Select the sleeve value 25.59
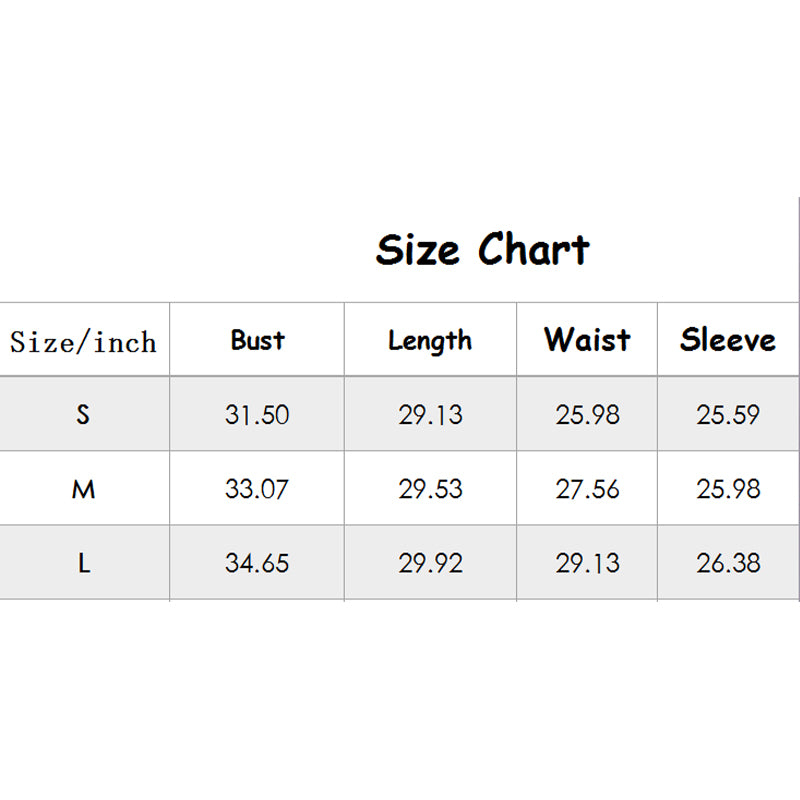800x800 pixels. tap(728, 414)
